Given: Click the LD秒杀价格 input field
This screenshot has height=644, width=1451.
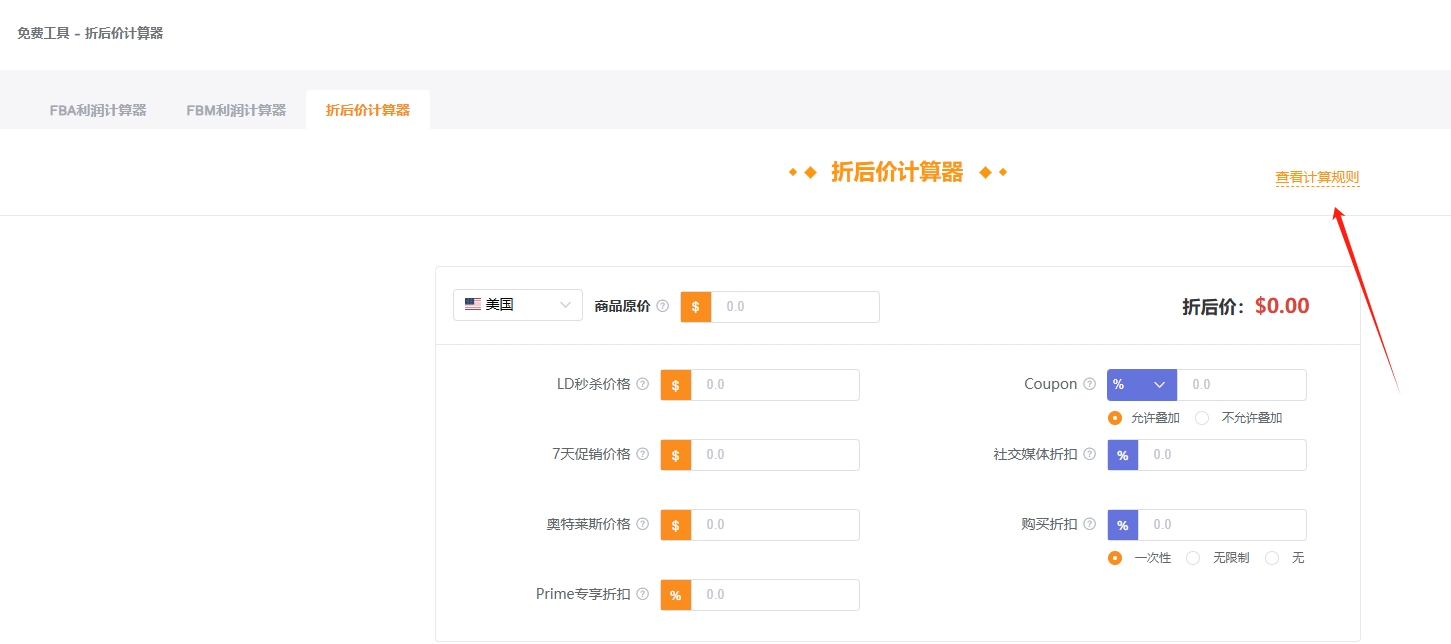Looking at the screenshot, I should (775, 385).
